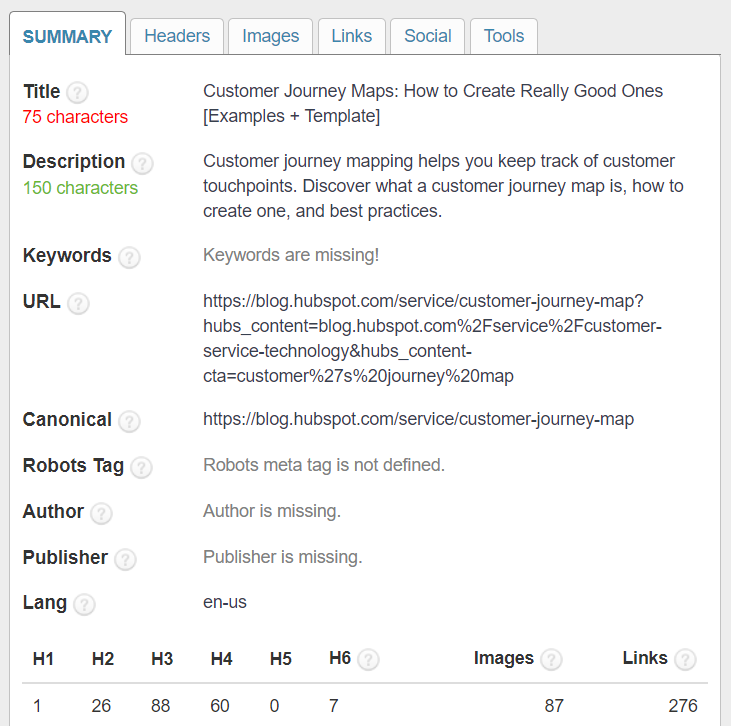The width and height of the screenshot is (731, 726).
Task: Click the help icon next to Lang
Action: click(x=84, y=605)
